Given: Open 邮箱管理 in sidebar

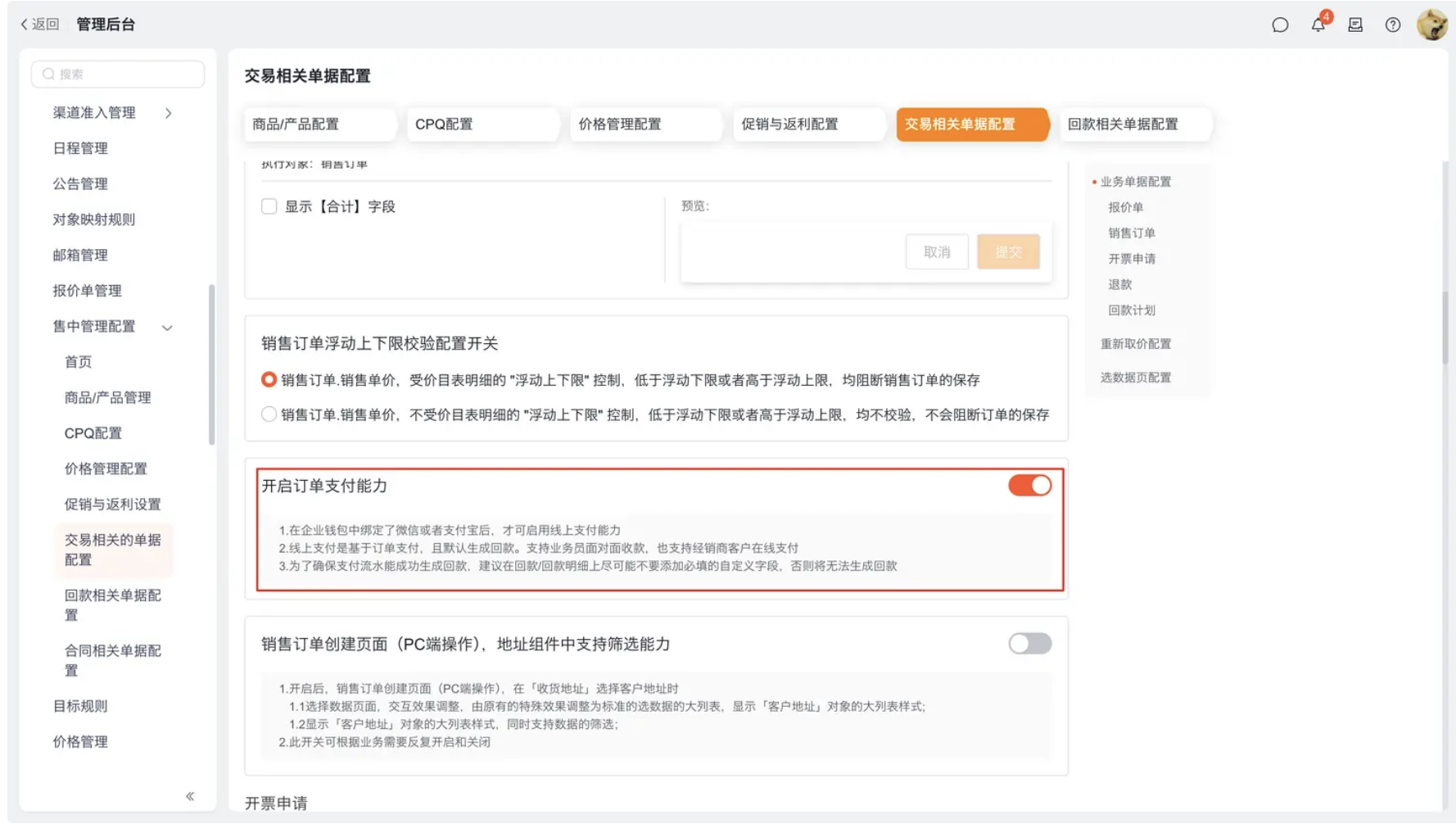Looking at the screenshot, I should click(80, 256).
